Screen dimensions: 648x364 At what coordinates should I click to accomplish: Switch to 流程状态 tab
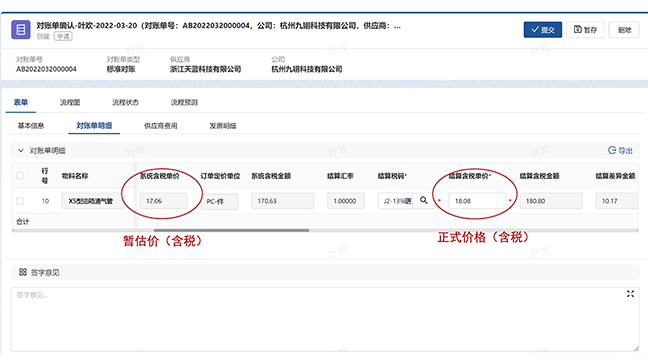pyautogui.click(x=125, y=102)
